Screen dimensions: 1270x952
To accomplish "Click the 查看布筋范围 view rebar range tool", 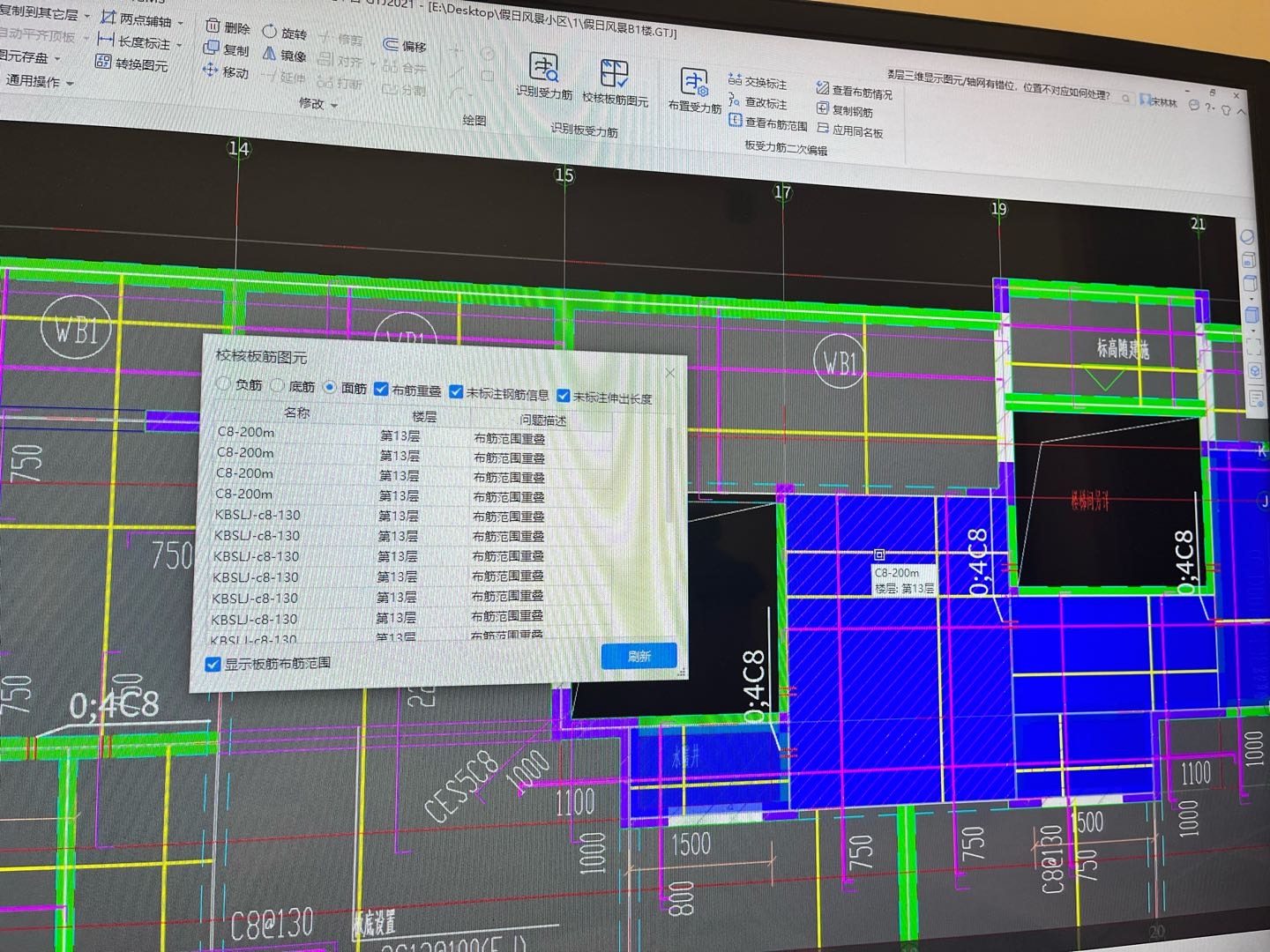I will tap(768, 123).
